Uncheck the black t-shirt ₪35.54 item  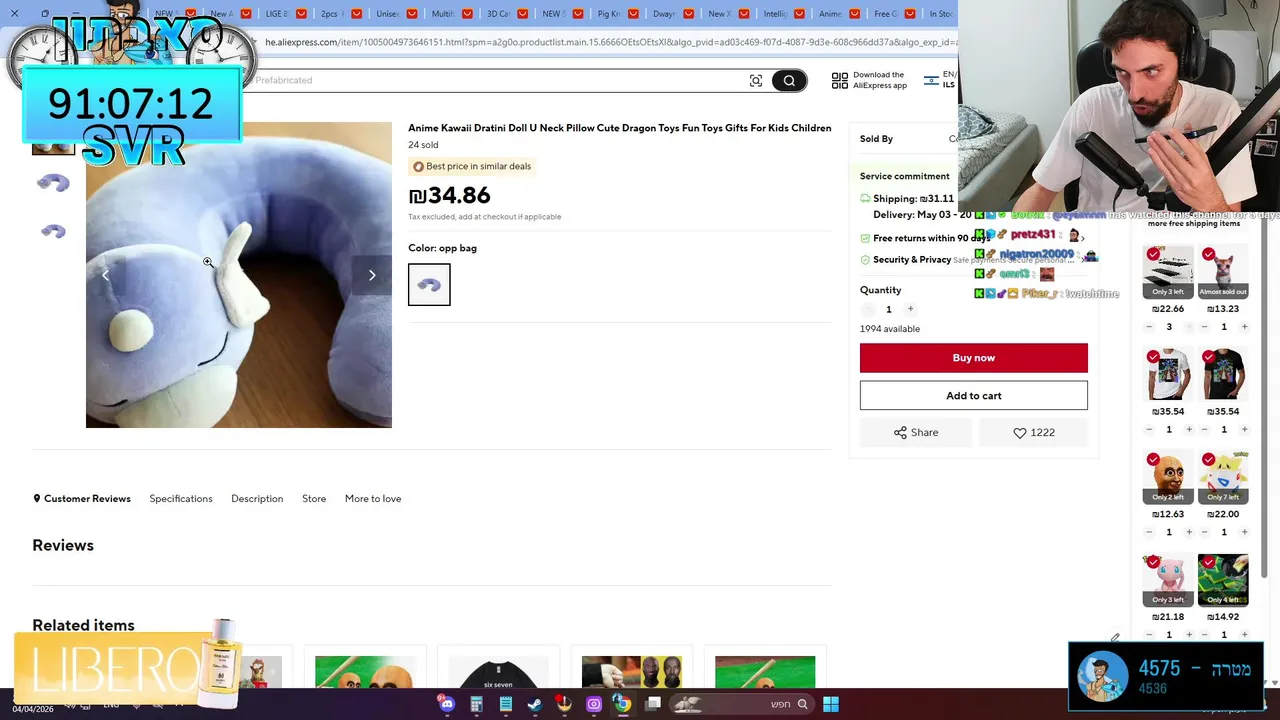point(1209,357)
